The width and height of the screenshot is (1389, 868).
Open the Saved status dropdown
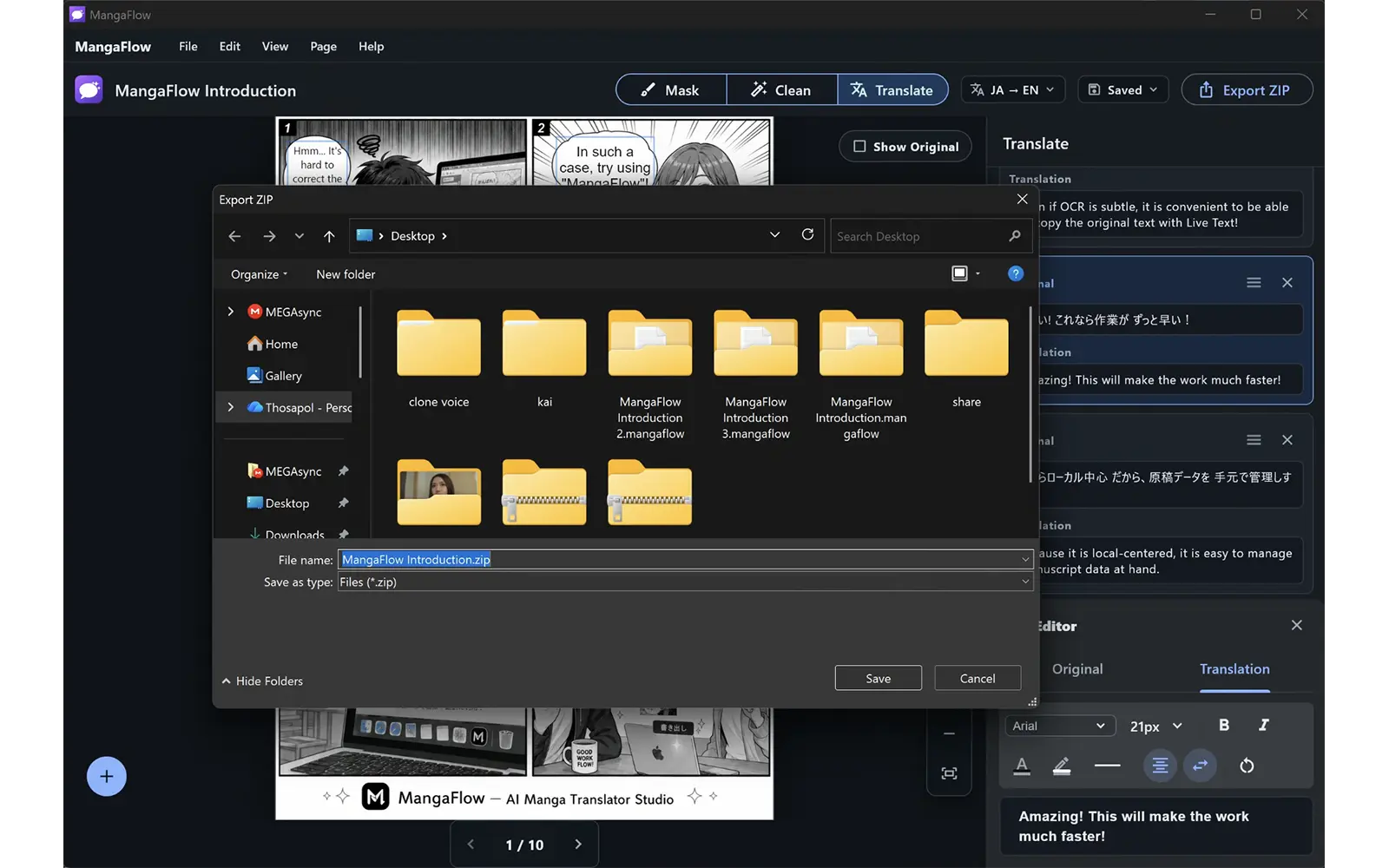click(1123, 90)
